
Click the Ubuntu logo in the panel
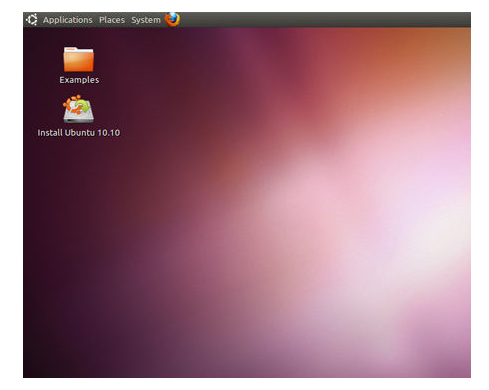tap(32, 20)
